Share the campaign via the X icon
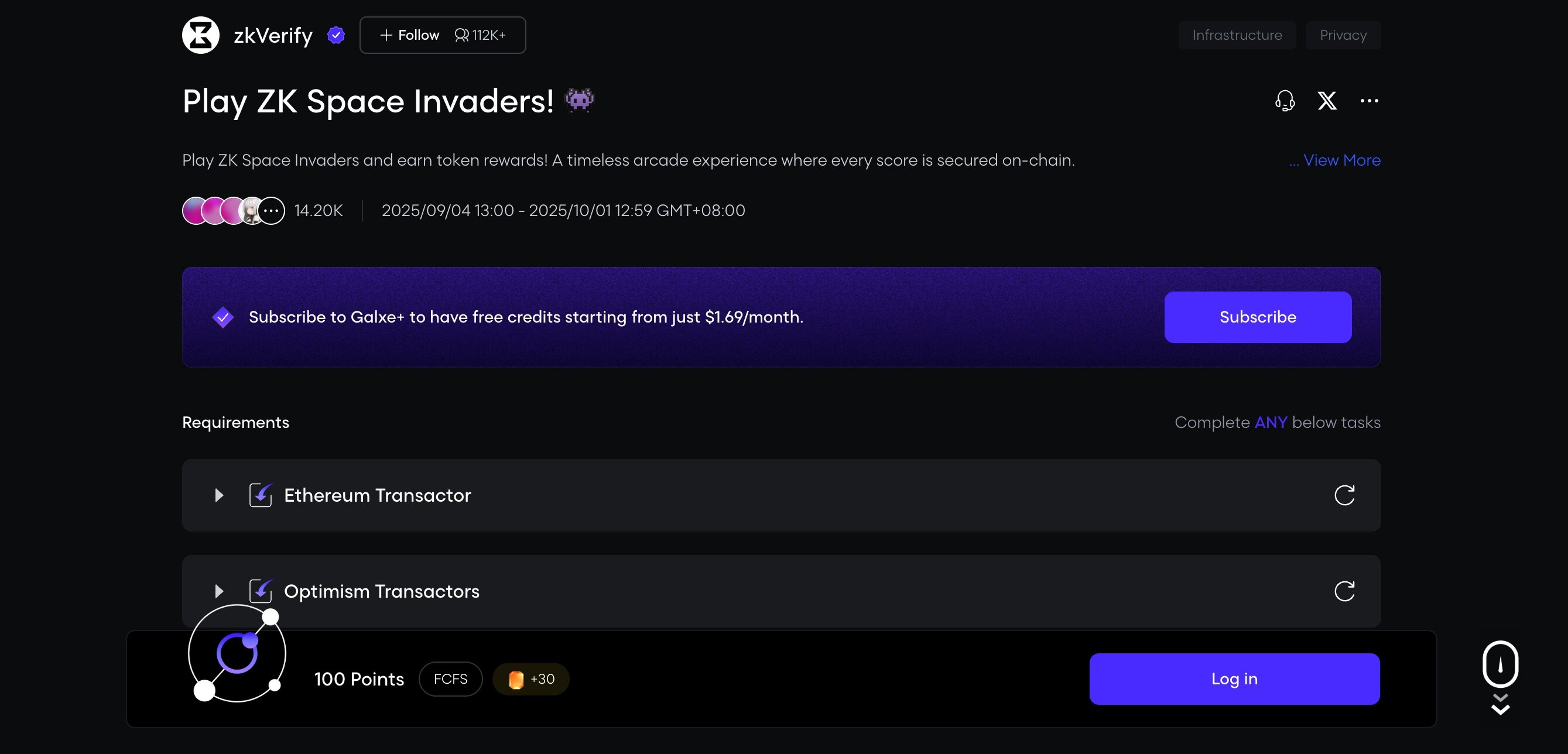The width and height of the screenshot is (1568, 754). tap(1327, 101)
